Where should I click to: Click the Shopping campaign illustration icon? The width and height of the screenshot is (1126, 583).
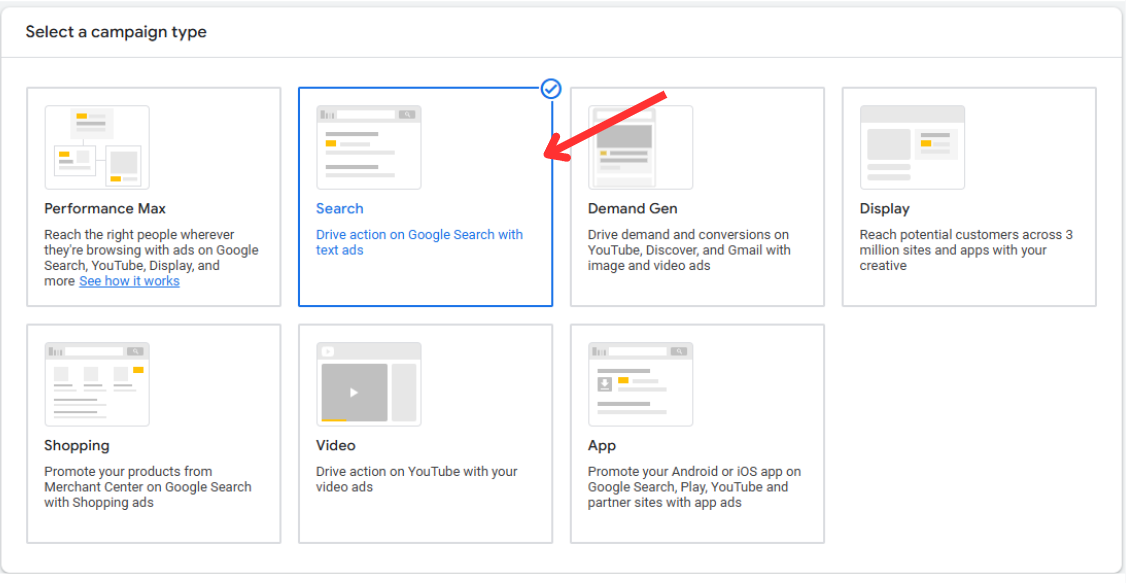point(97,384)
